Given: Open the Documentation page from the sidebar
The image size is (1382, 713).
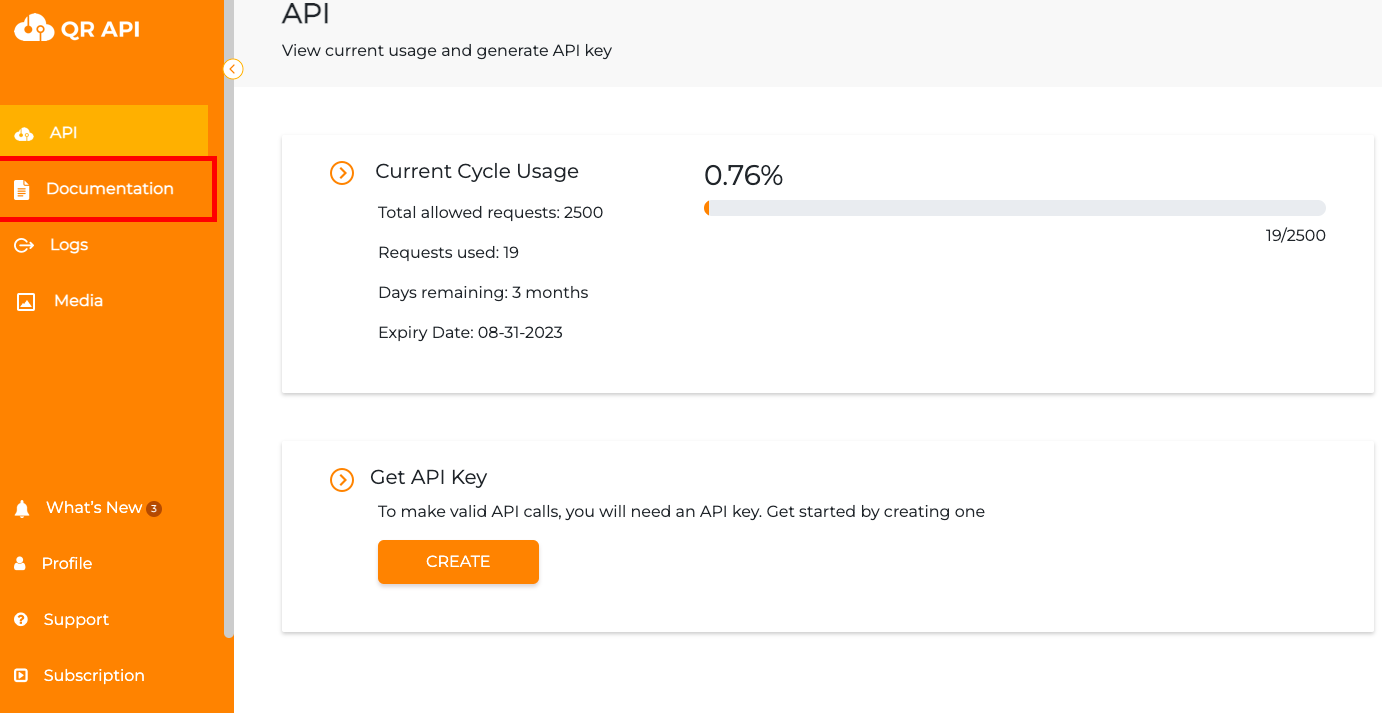Looking at the screenshot, I should point(109,189).
